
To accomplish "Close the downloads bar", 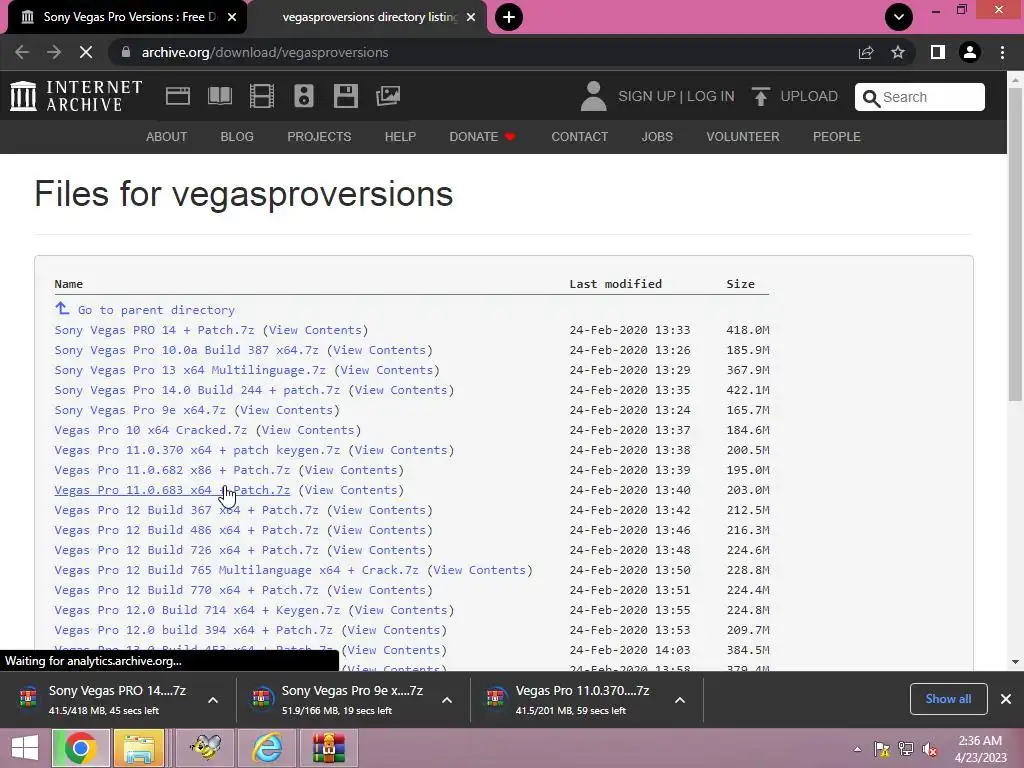I will coord(1006,699).
